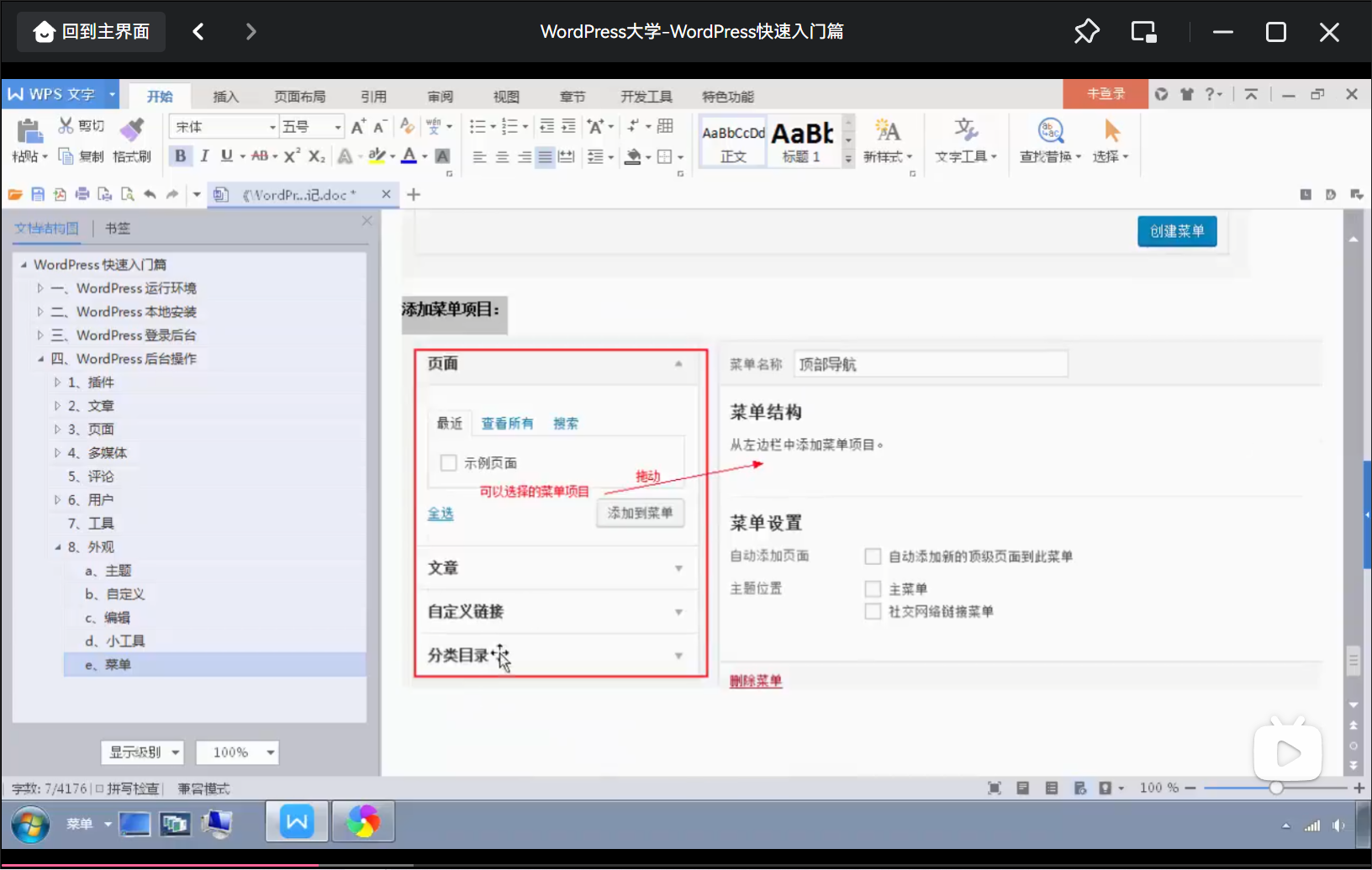Screen dimensions: 1372x870
Task: Toggle Bold formatting
Action: click(x=180, y=156)
